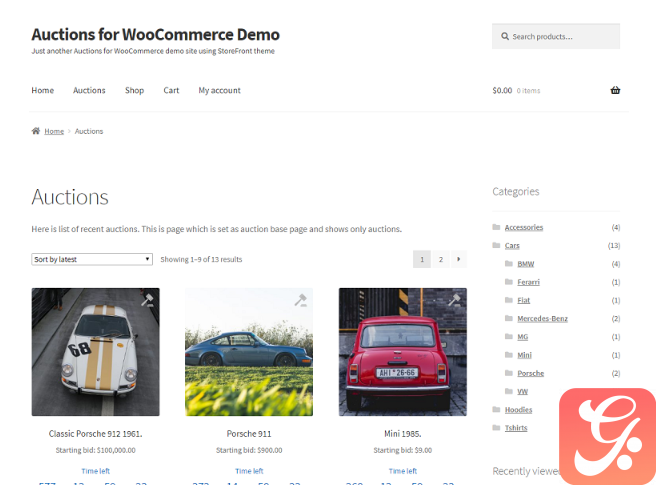Select results page 1
656x485 pixels.
422,259
